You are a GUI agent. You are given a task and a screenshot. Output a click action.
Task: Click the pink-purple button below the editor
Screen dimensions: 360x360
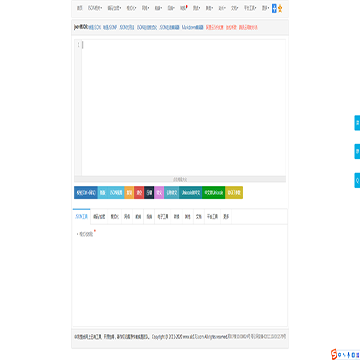click(159, 193)
